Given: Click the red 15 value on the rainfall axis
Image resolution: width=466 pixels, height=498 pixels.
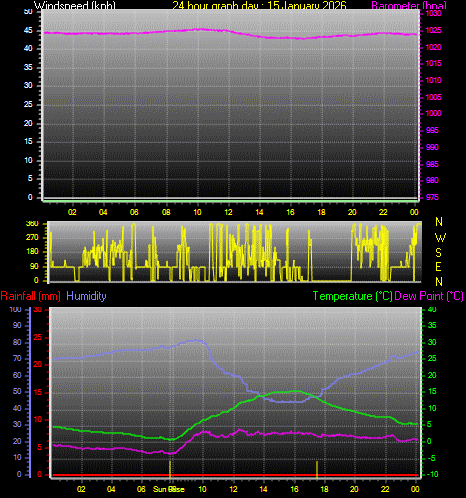Looking at the screenshot, I should point(38,392).
